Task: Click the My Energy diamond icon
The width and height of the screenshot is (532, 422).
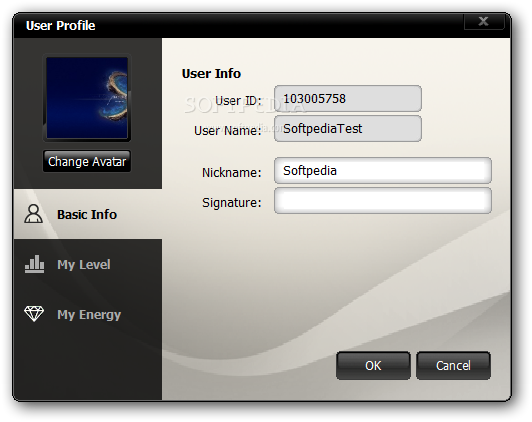Action: click(x=34, y=314)
